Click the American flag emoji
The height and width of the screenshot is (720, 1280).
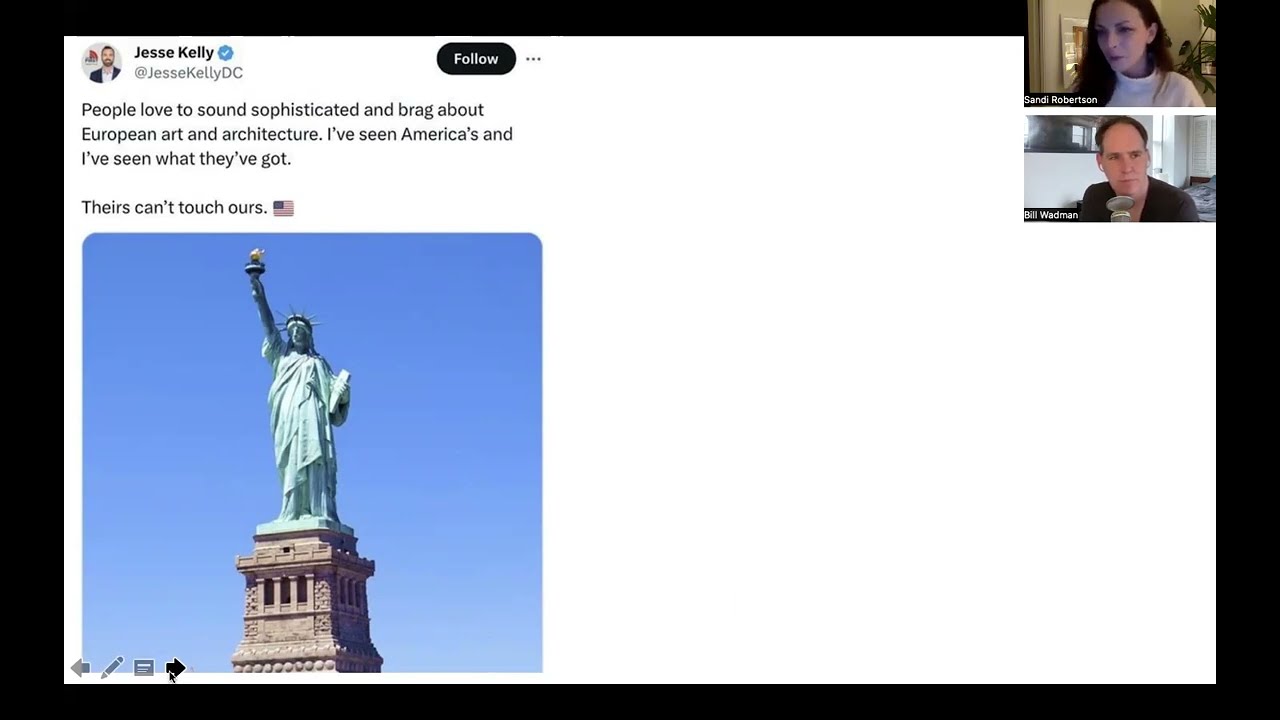coord(283,208)
